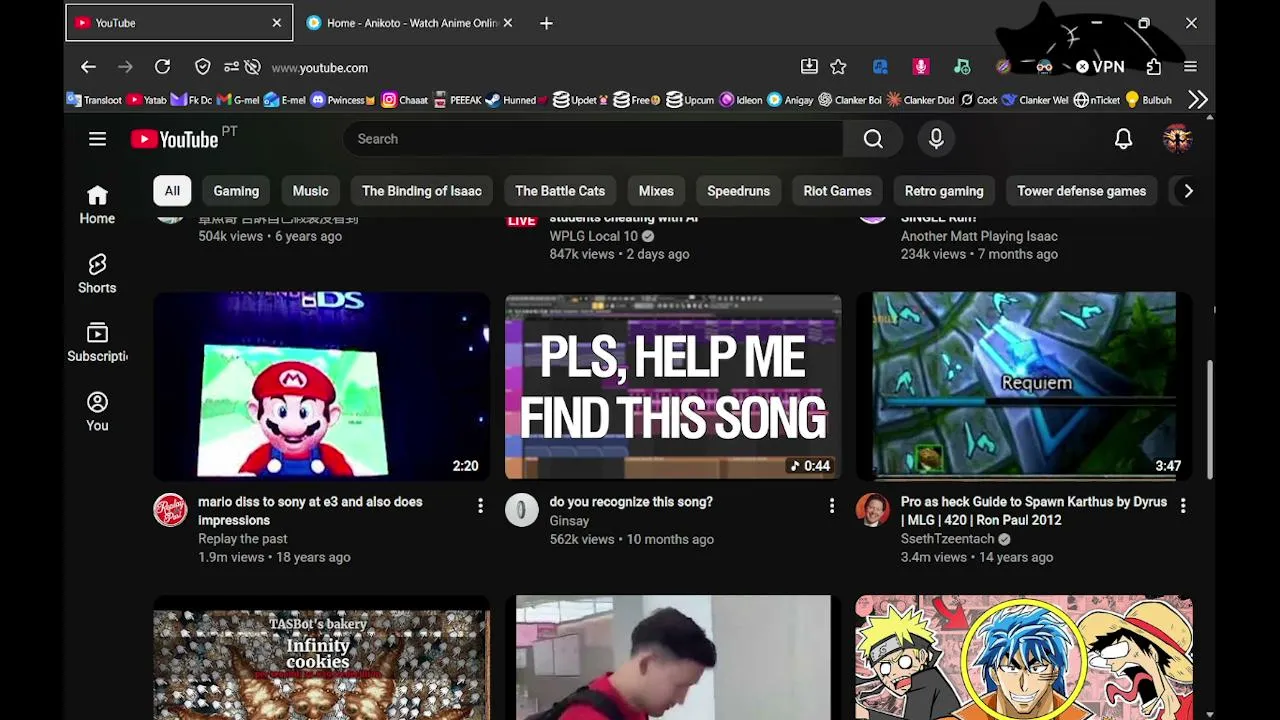Go to Home in the sidebar
This screenshot has width=1280, height=720.
click(x=97, y=204)
